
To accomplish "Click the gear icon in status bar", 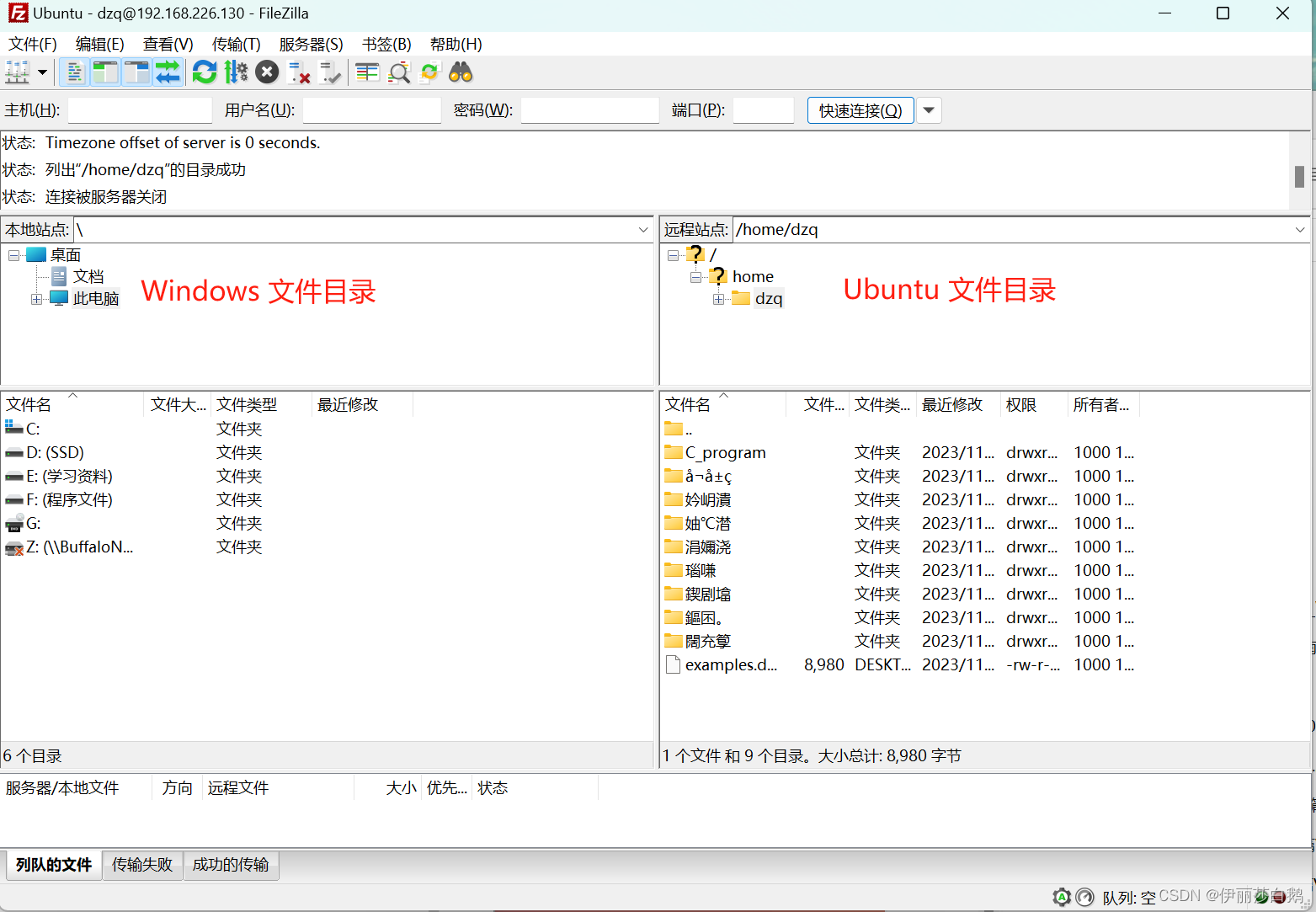I will [1062, 897].
